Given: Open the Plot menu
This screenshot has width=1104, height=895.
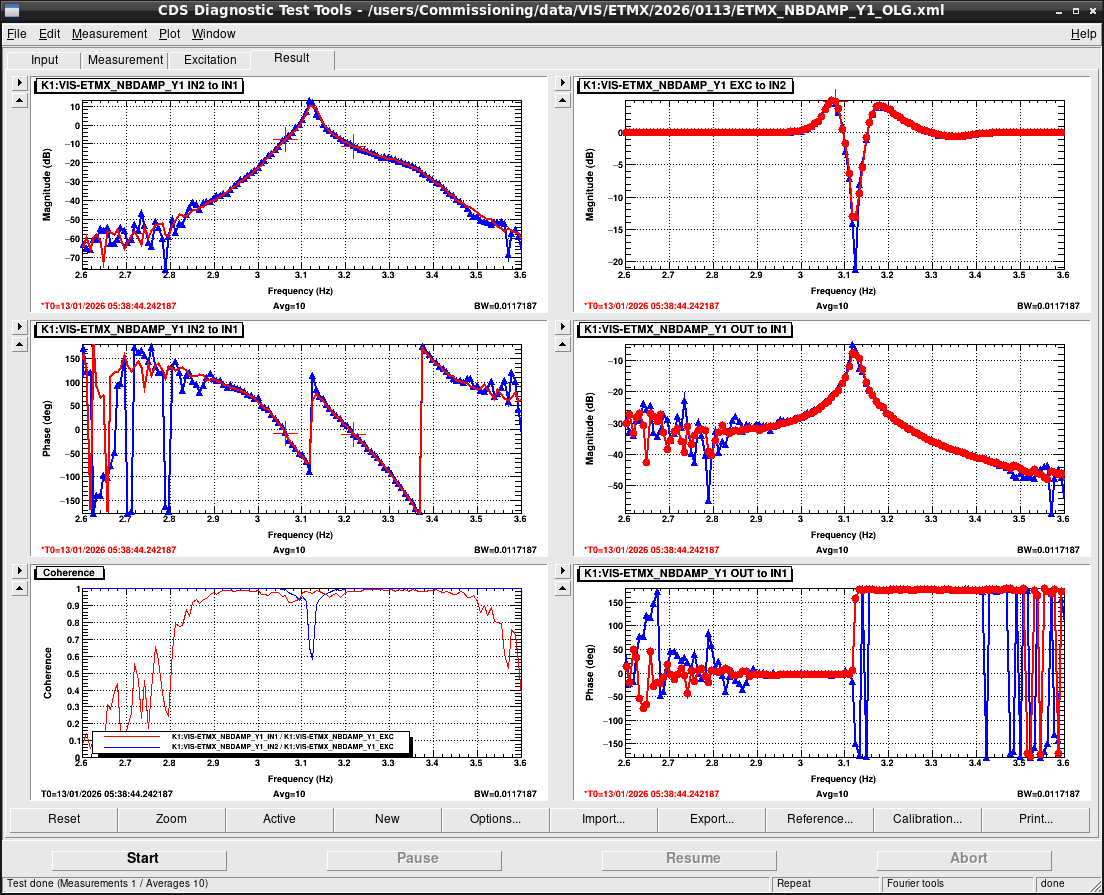Looking at the screenshot, I should tap(169, 34).
